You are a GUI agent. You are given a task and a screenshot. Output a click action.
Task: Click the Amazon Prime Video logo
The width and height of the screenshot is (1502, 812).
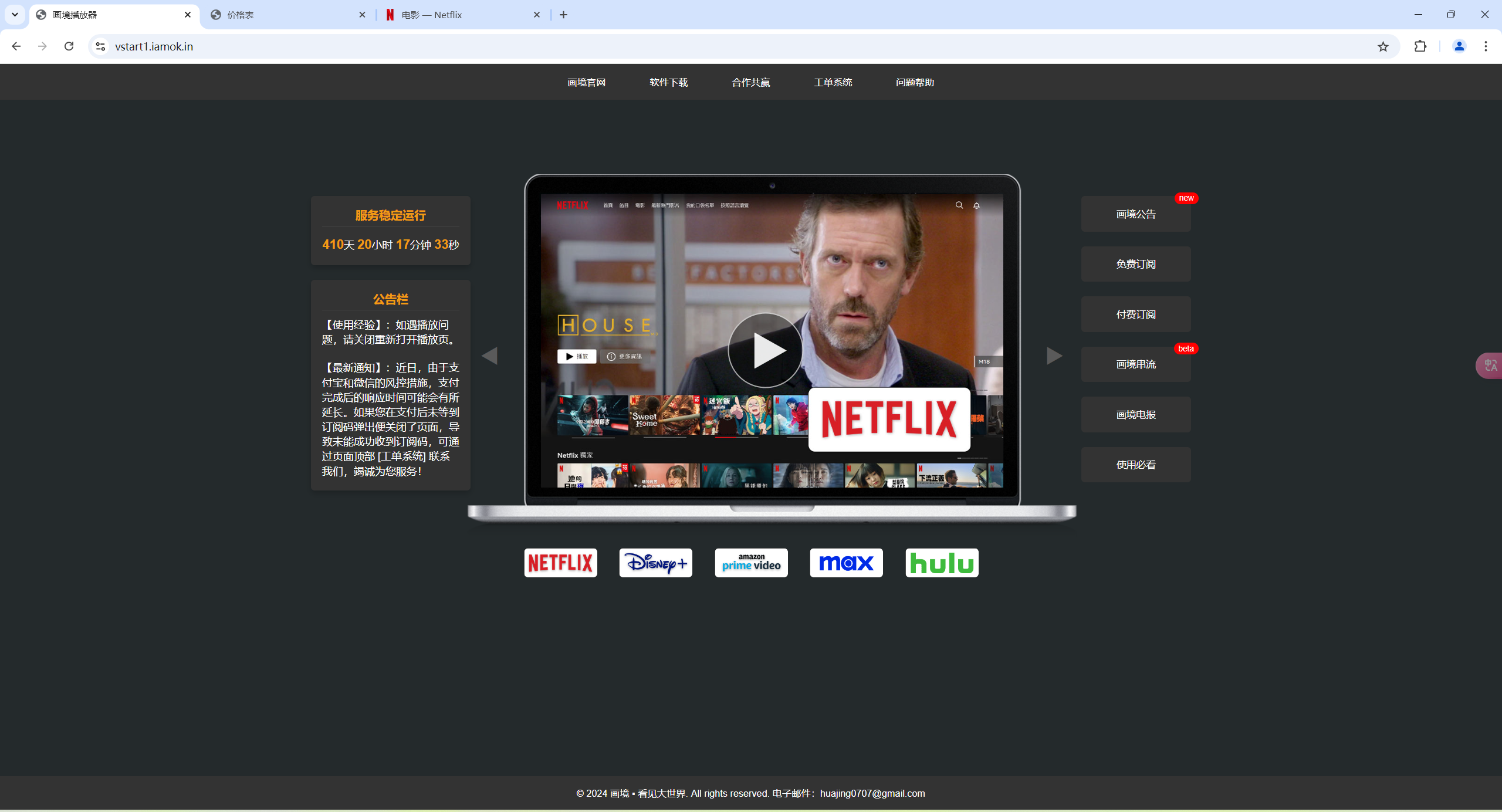click(750, 562)
